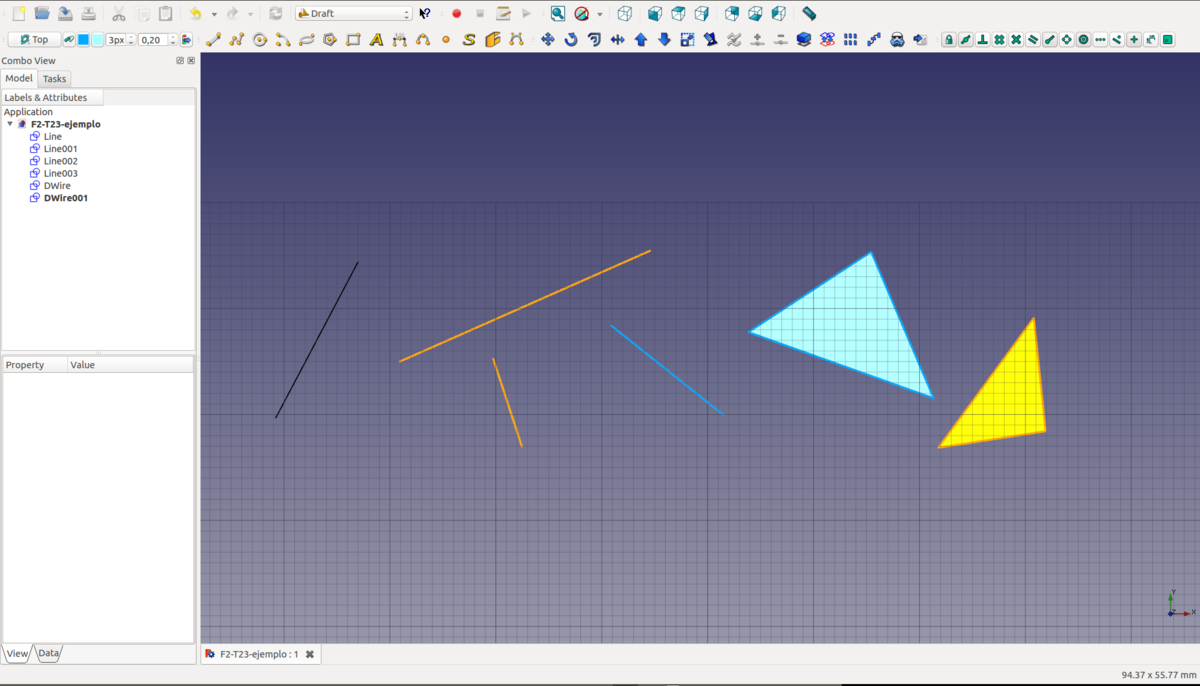Collapse the F2-T23-ejemplo document tree
This screenshot has width=1200, height=686.
click(x=10, y=125)
